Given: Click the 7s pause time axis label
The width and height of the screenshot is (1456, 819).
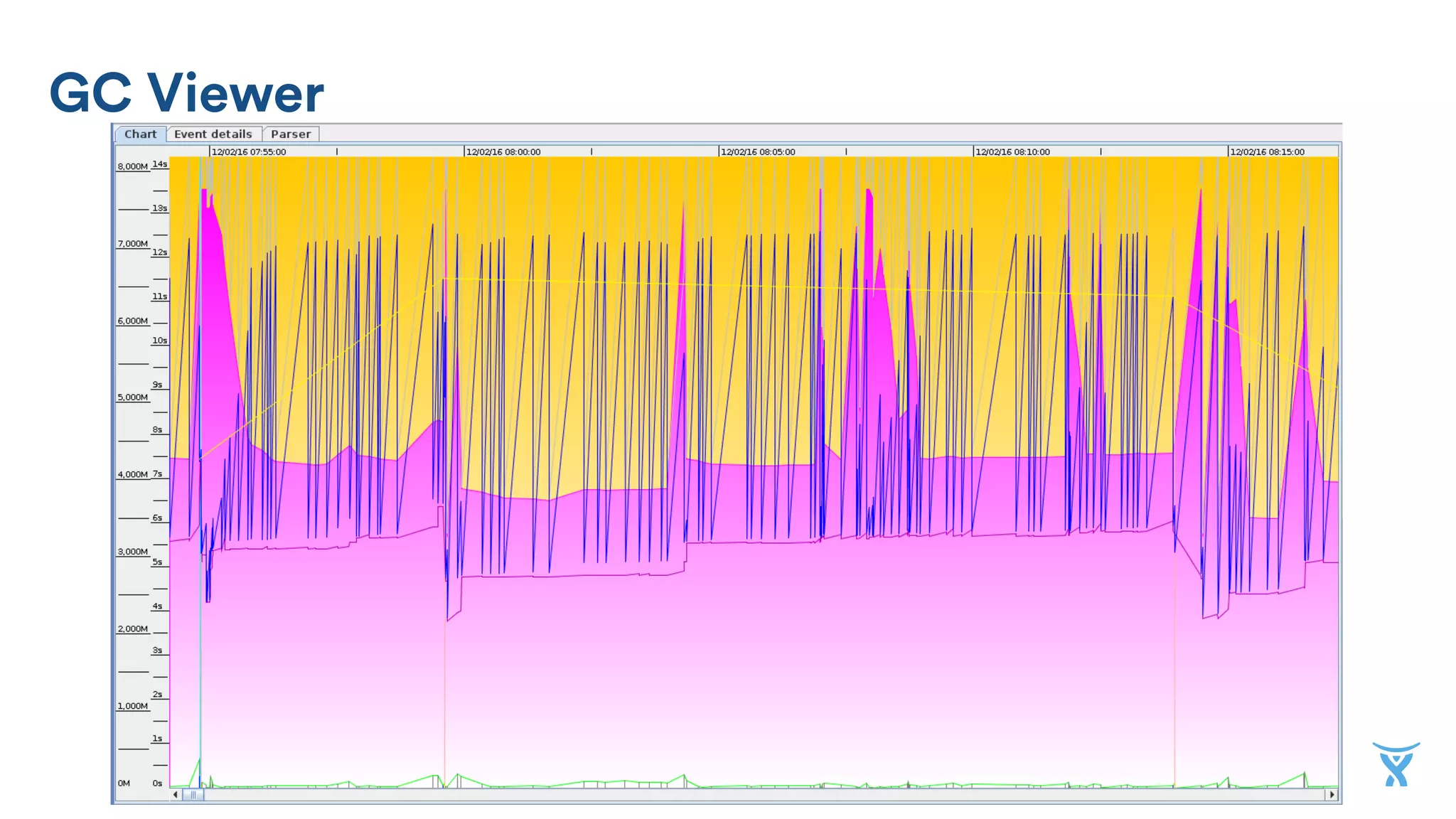Looking at the screenshot, I should tap(157, 473).
